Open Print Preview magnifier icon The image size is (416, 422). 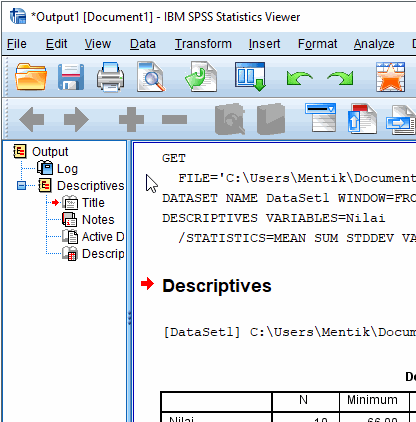151,77
